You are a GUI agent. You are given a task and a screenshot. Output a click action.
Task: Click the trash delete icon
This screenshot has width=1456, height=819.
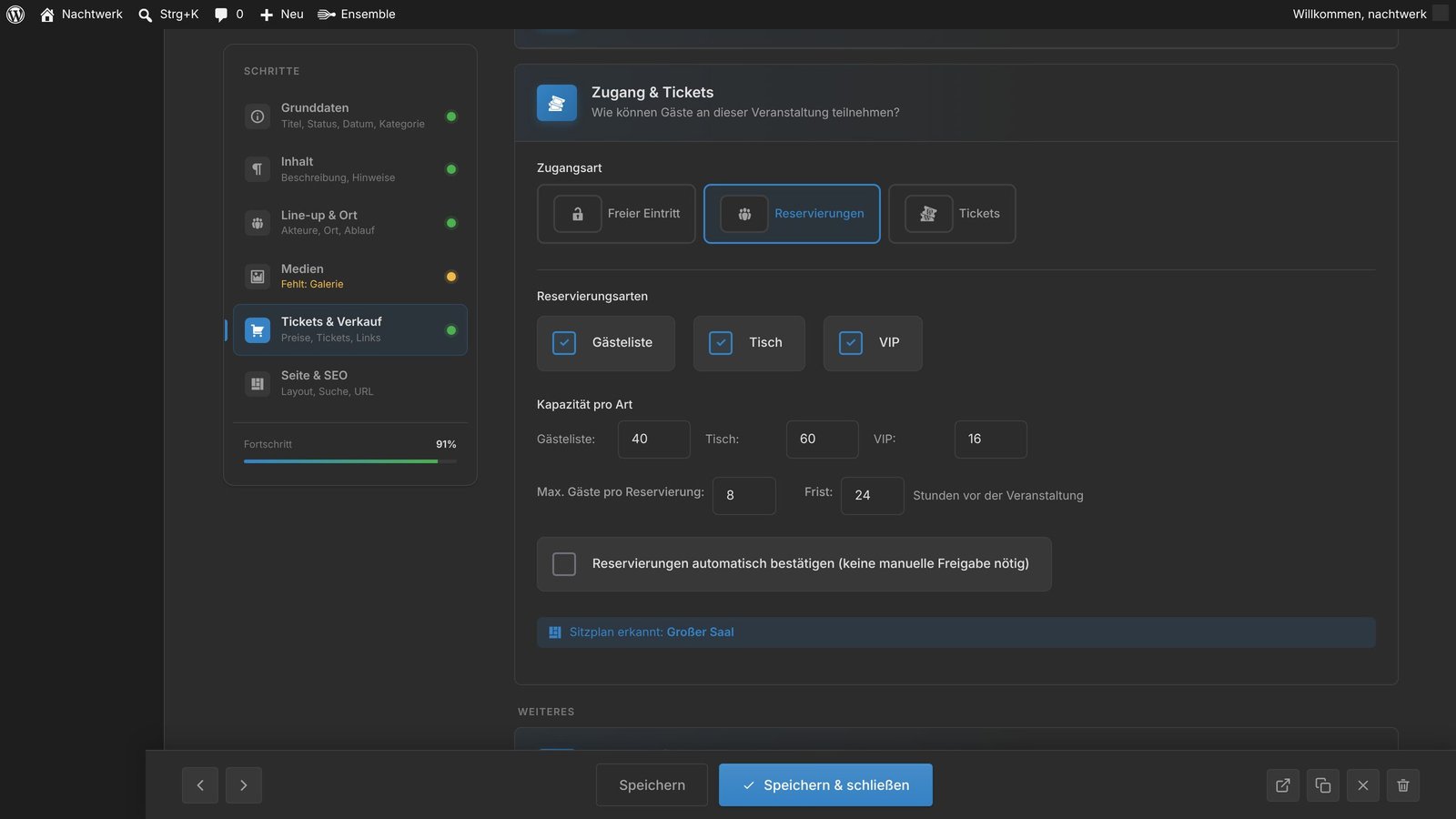tap(1403, 785)
